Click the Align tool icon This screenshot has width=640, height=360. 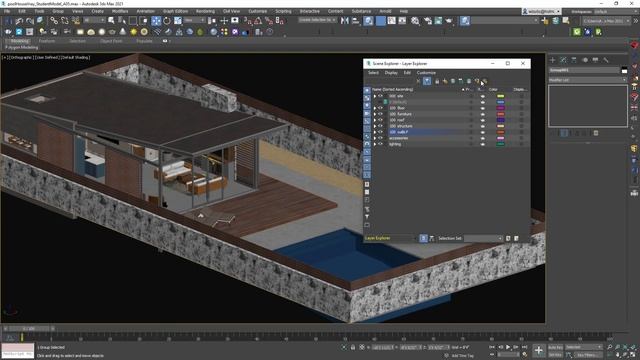tap(356, 20)
